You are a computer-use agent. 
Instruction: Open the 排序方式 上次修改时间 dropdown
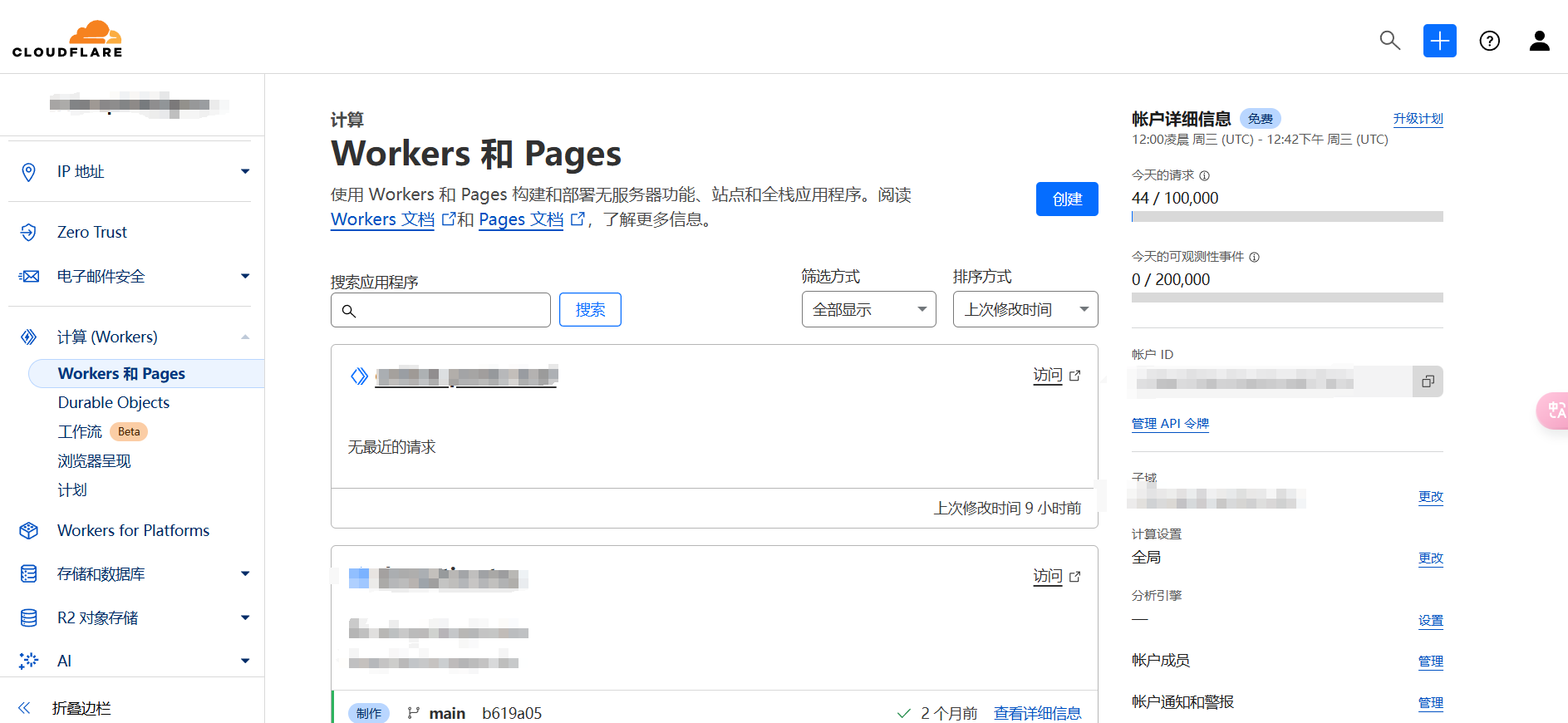(1025, 309)
